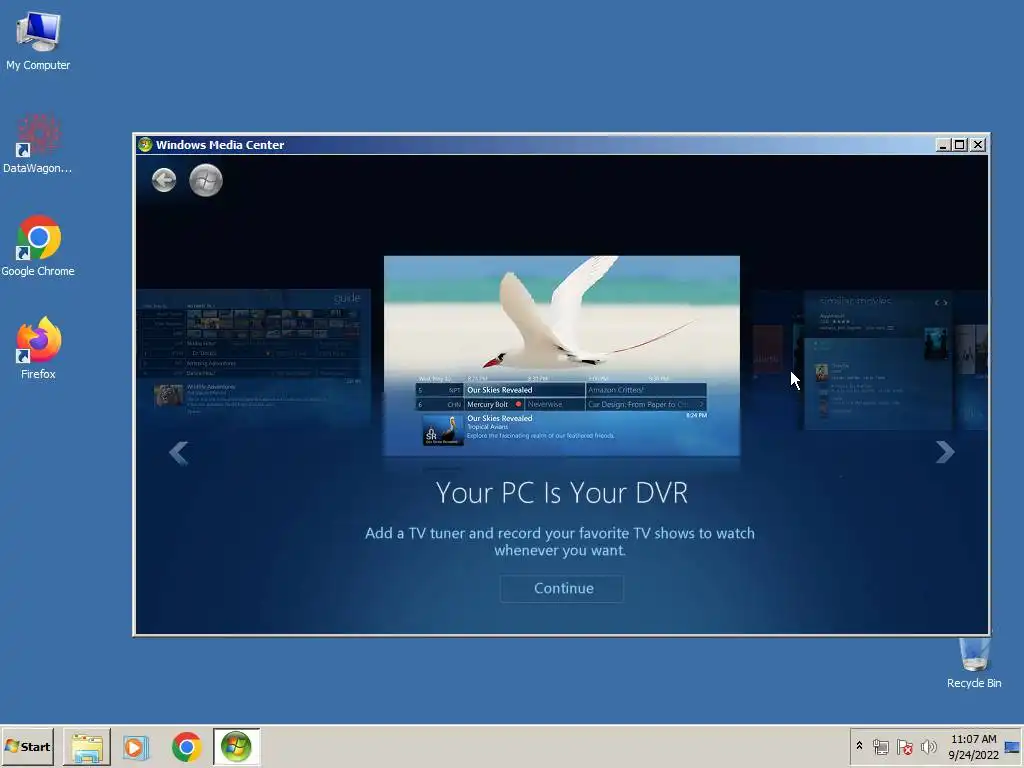Open Windows Explorer from the taskbar
Viewport: 1024px width, 768px height.
pos(87,746)
